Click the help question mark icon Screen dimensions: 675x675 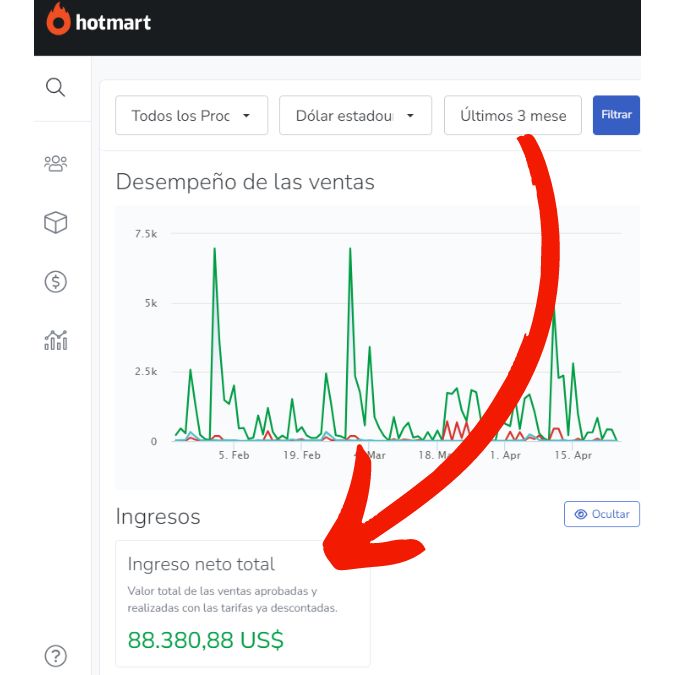click(56, 656)
